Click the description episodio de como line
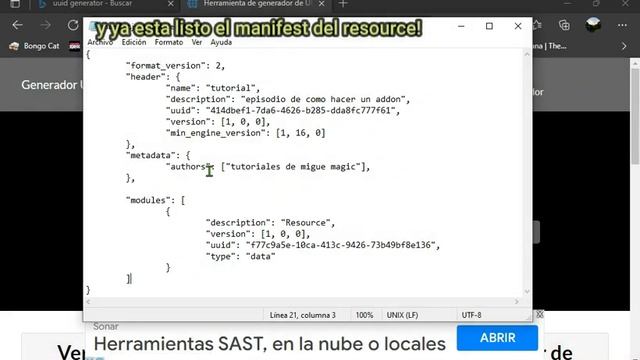Screen dimensions: 640x360 287,99
